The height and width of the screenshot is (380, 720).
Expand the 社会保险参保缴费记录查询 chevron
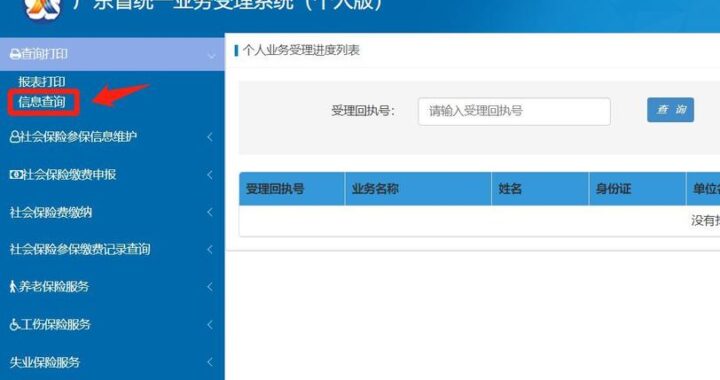click(x=210, y=249)
